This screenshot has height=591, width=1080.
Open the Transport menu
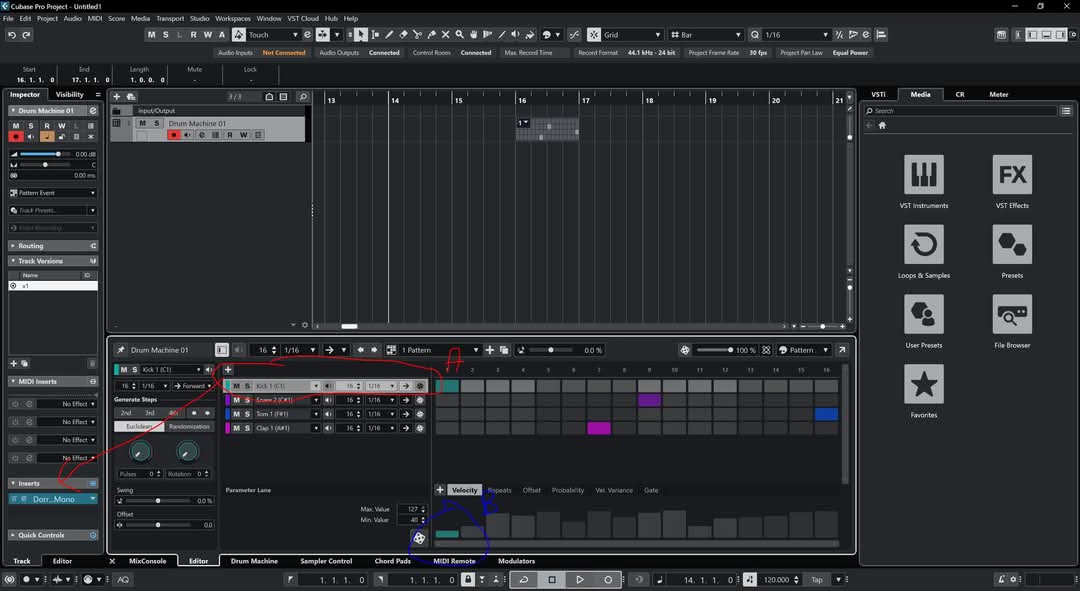tap(170, 19)
